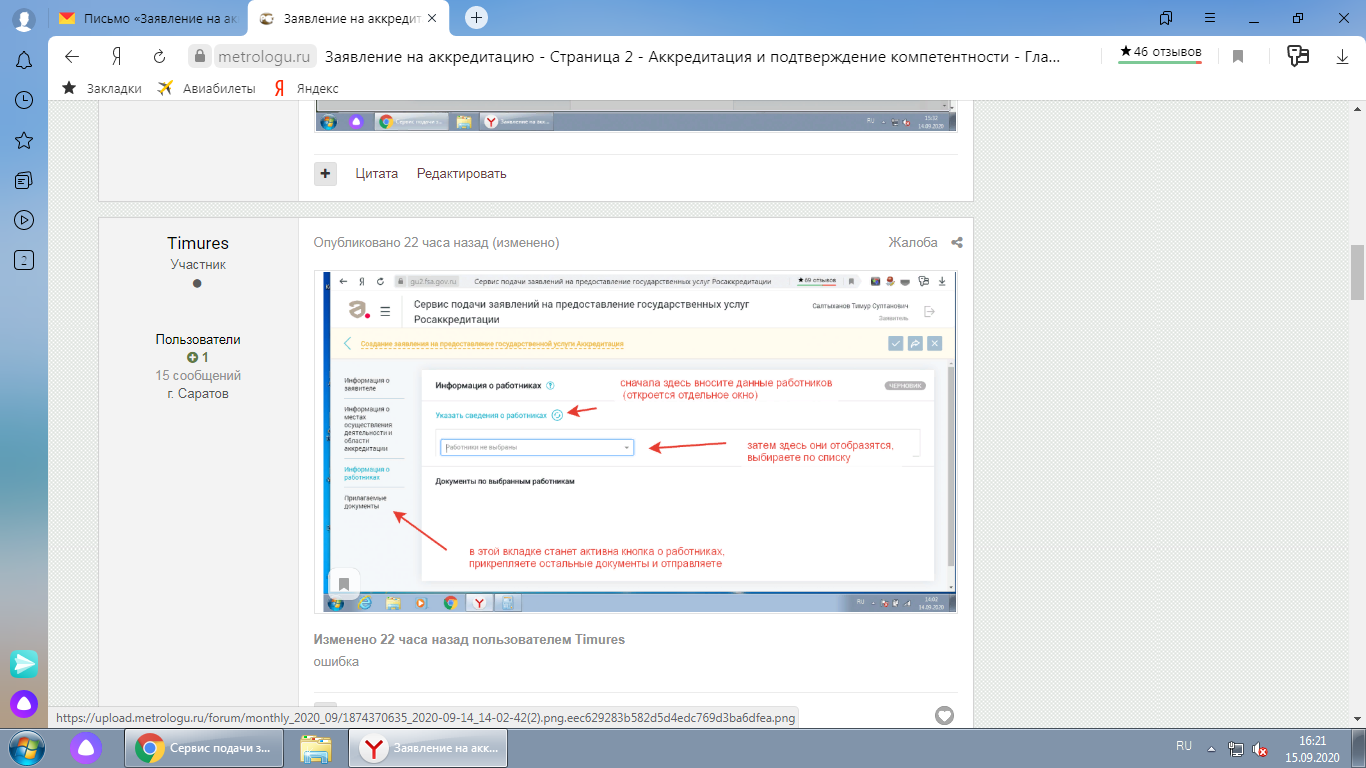This screenshot has width=1366, height=768.
Task: Open the downloads arrow icon
Action: 1342,57
